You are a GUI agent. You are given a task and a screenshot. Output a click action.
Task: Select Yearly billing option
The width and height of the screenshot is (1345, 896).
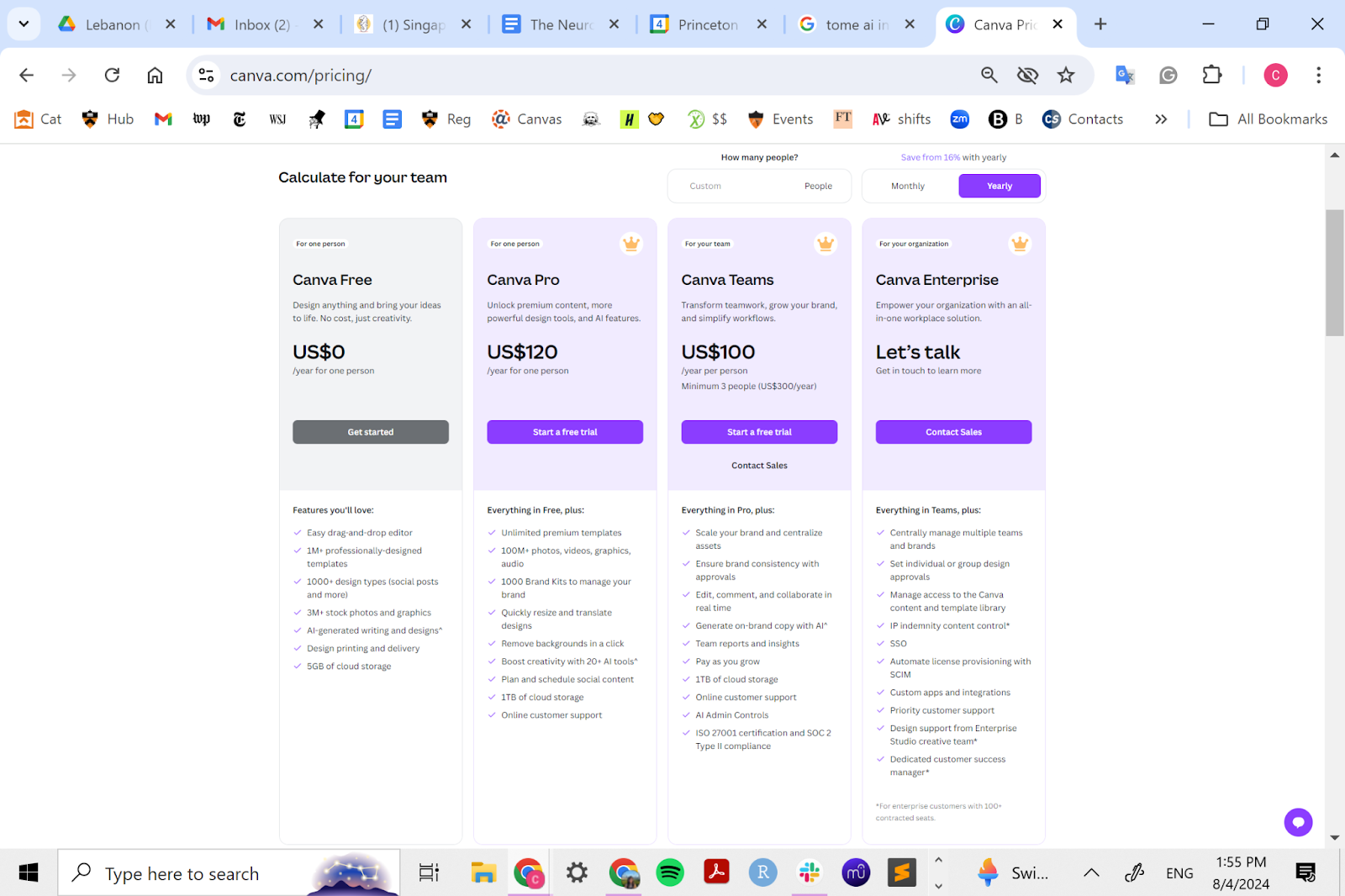tap(1000, 186)
